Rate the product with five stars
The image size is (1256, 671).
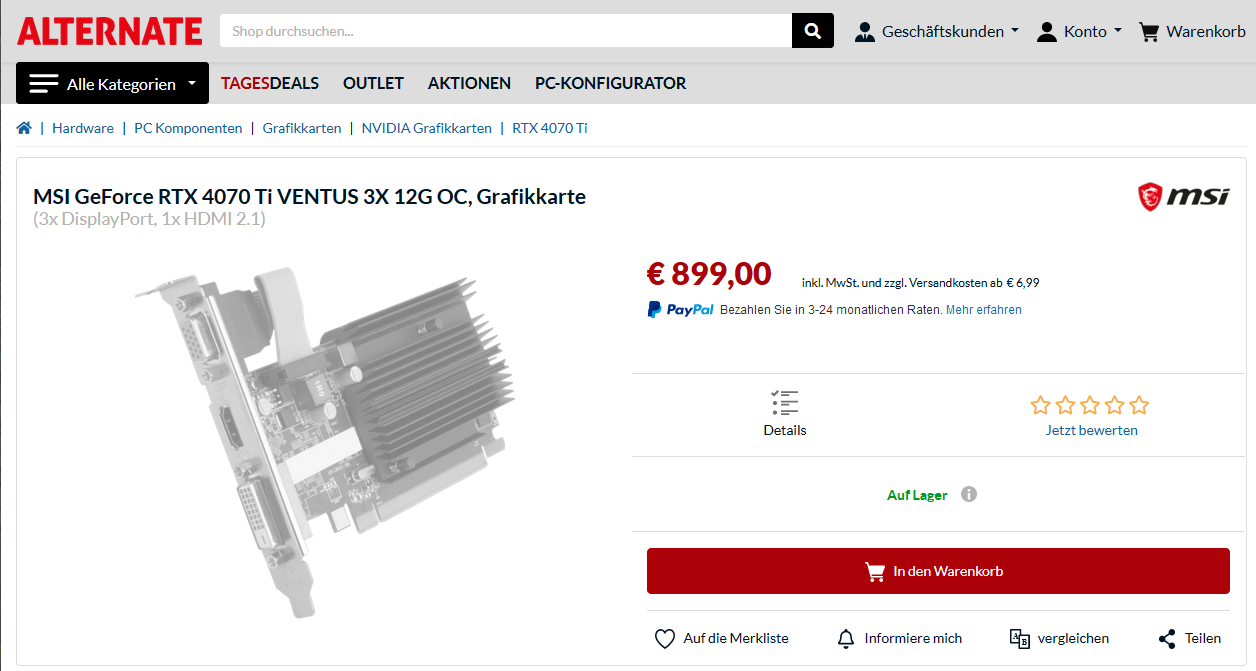click(x=1138, y=405)
